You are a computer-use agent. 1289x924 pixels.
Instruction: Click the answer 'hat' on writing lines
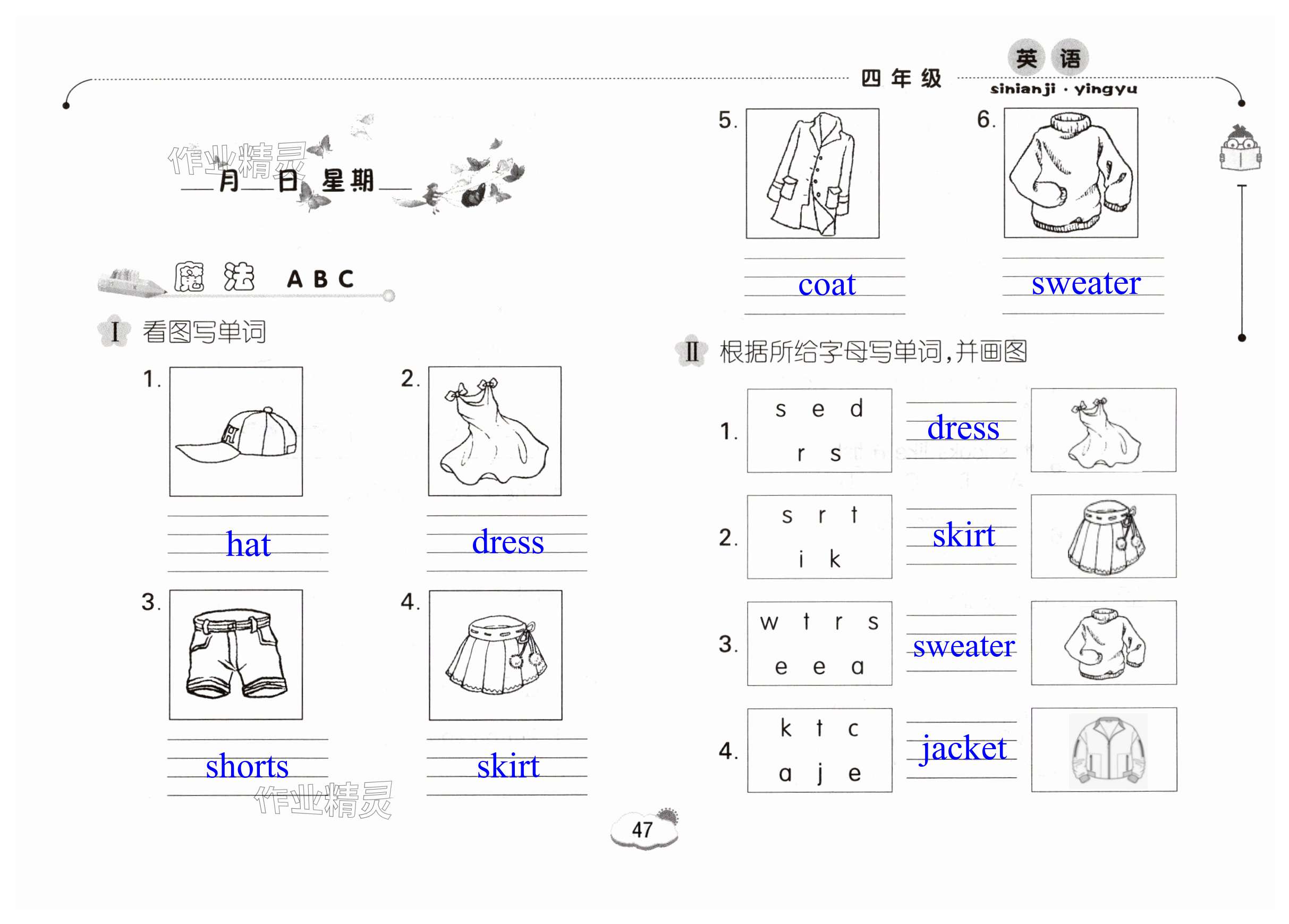pos(248,544)
